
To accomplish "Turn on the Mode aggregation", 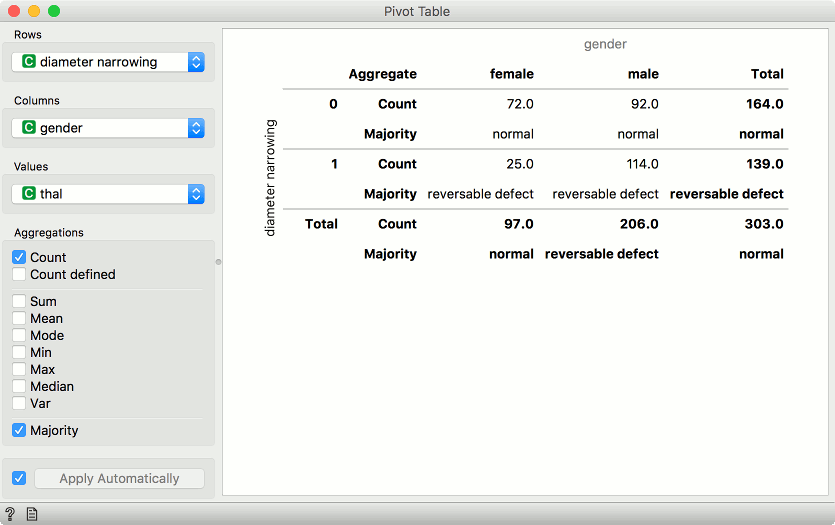I will [x=19, y=335].
